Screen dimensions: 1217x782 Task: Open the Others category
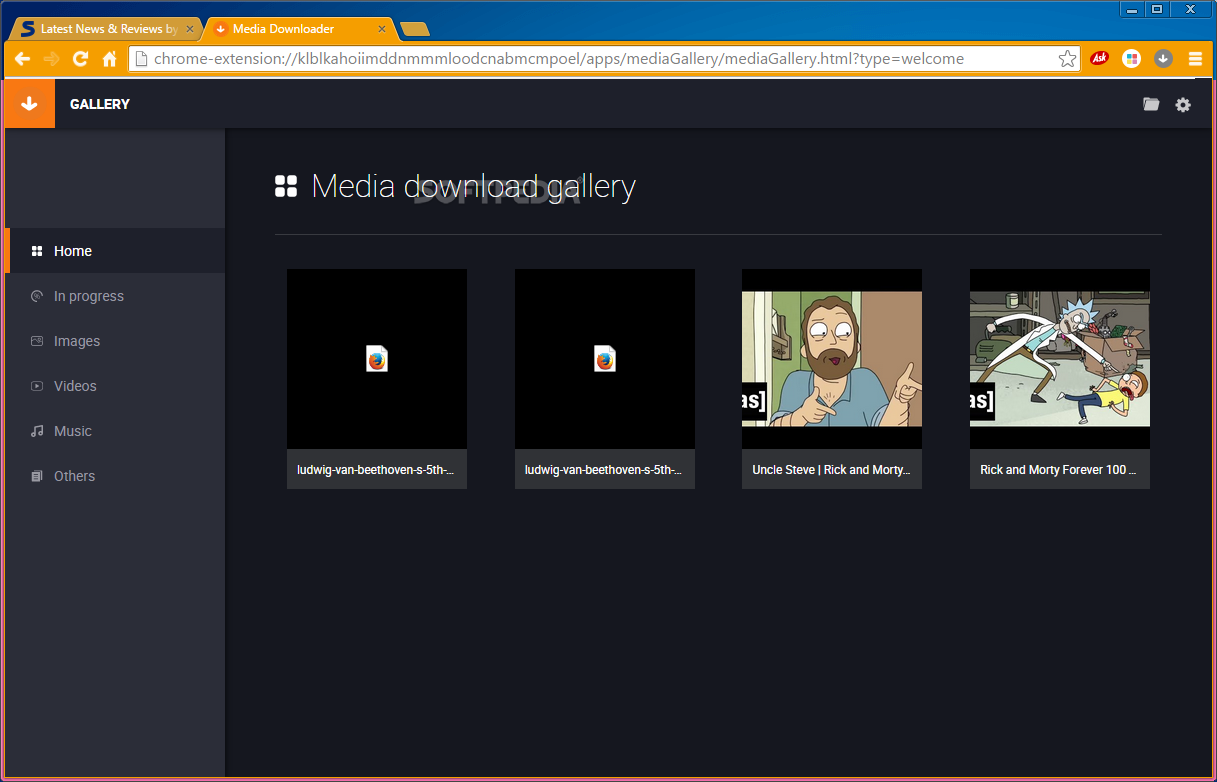click(115, 476)
